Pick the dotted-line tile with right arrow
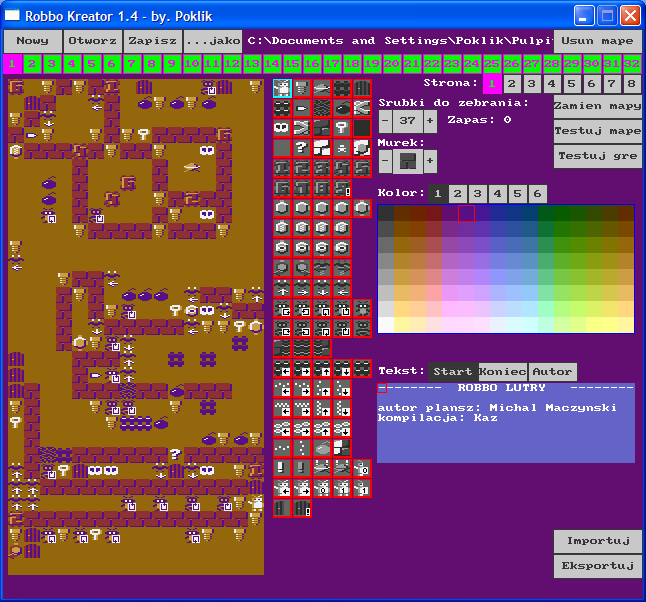The height and width of the screenshot is (602, 646). [302, 388]
